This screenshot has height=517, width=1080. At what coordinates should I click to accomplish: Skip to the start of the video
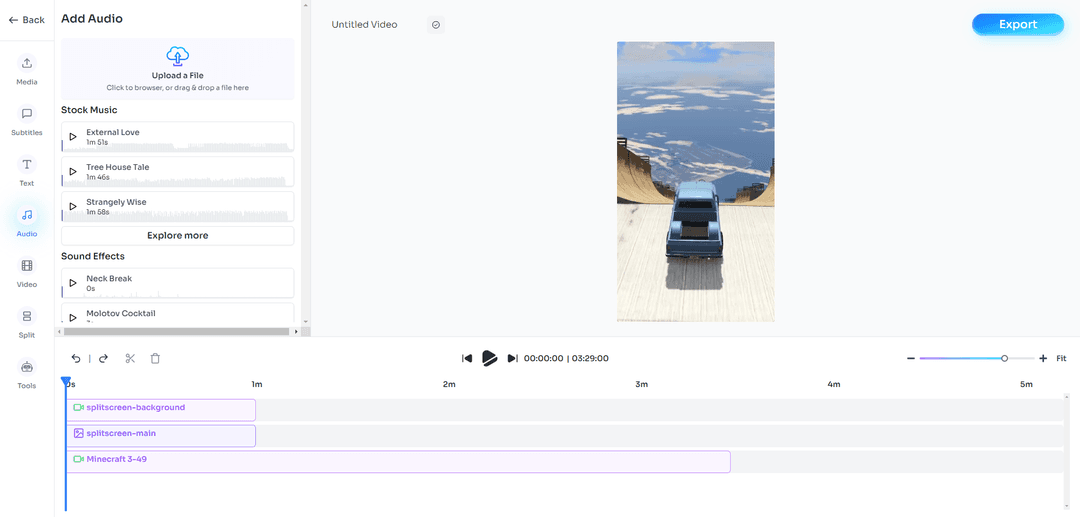point(466,358)
